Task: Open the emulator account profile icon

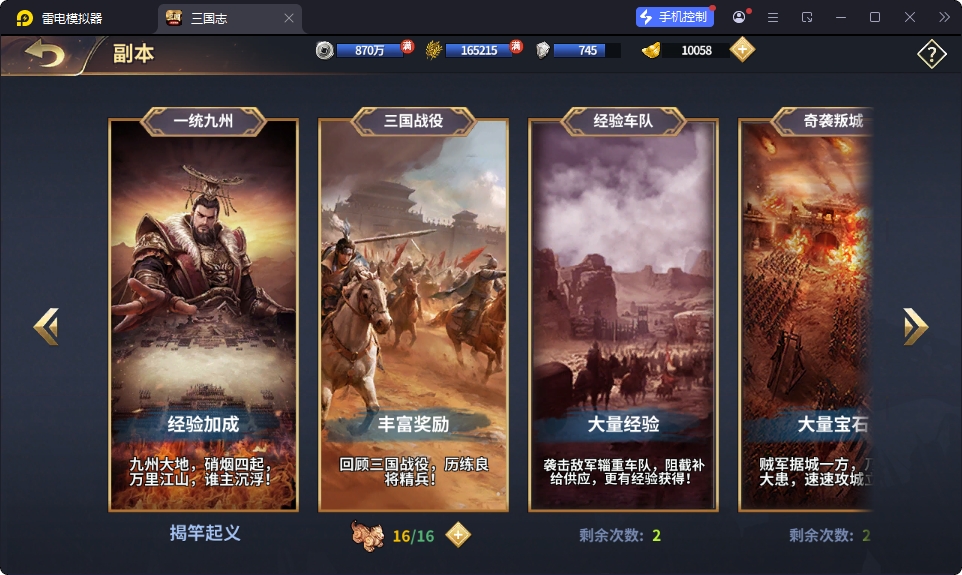Action: 739,17
